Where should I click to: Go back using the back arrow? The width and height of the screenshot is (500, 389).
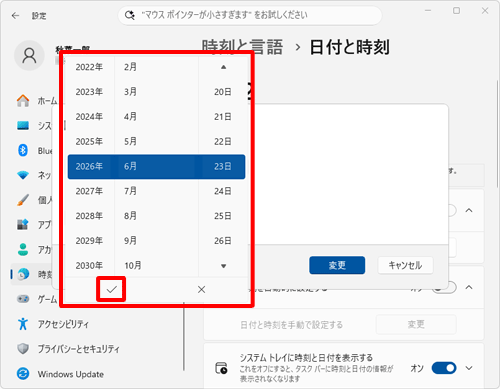pyautogui.click(x=15, y=16)
